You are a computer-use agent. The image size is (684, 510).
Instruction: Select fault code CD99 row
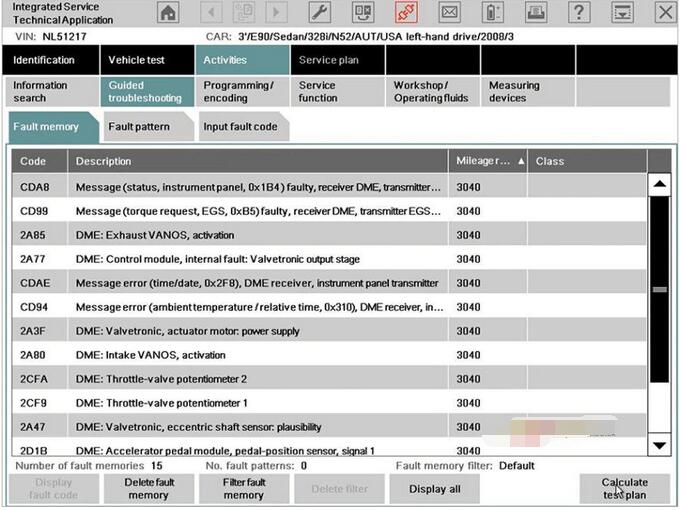coord(329,211)
